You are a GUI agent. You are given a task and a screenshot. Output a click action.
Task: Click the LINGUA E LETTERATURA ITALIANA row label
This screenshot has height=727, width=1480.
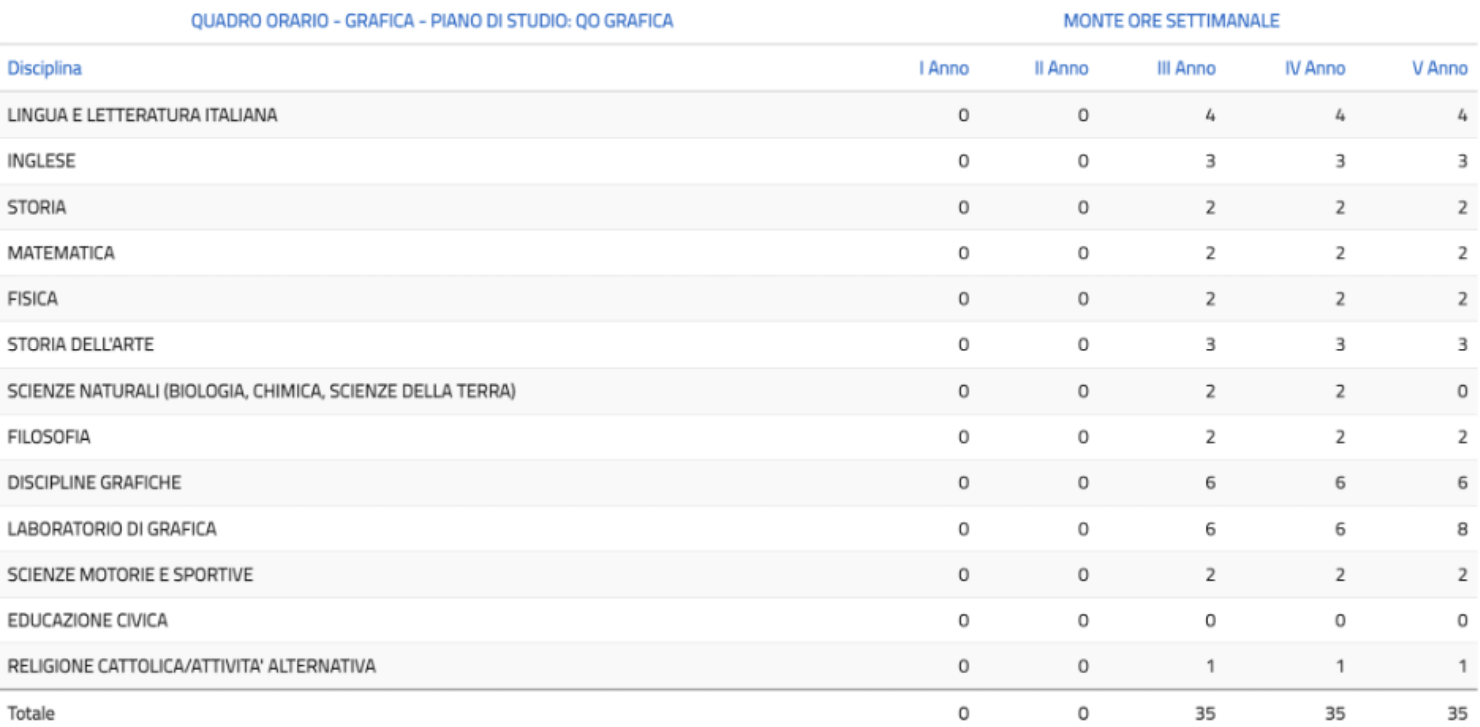[x=142, y=115]
